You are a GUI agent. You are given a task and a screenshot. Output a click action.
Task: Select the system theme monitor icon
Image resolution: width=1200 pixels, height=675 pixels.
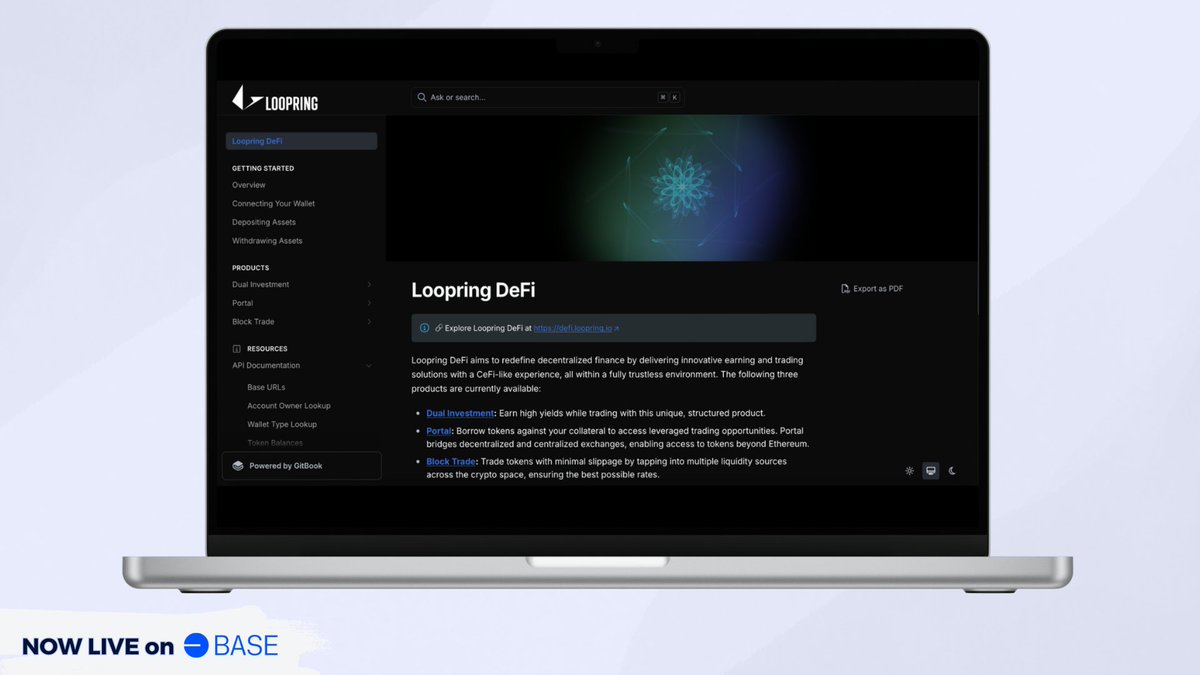click(x=931, y=471)
